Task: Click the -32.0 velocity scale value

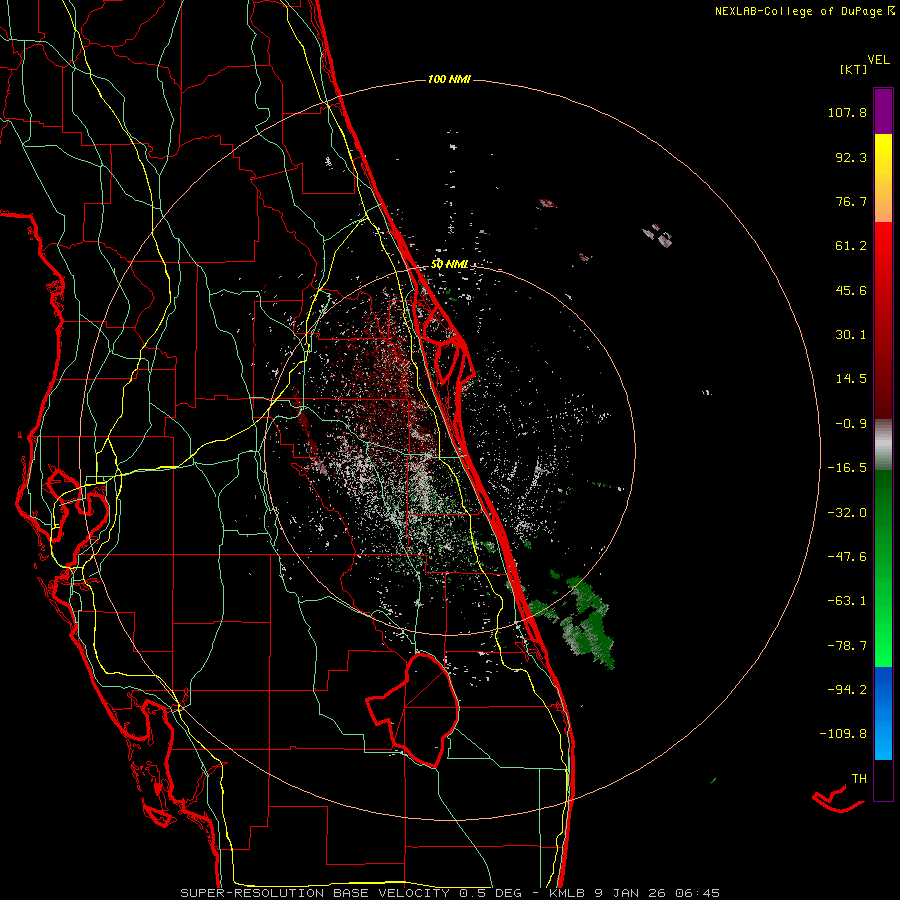Action: [847, 513]
